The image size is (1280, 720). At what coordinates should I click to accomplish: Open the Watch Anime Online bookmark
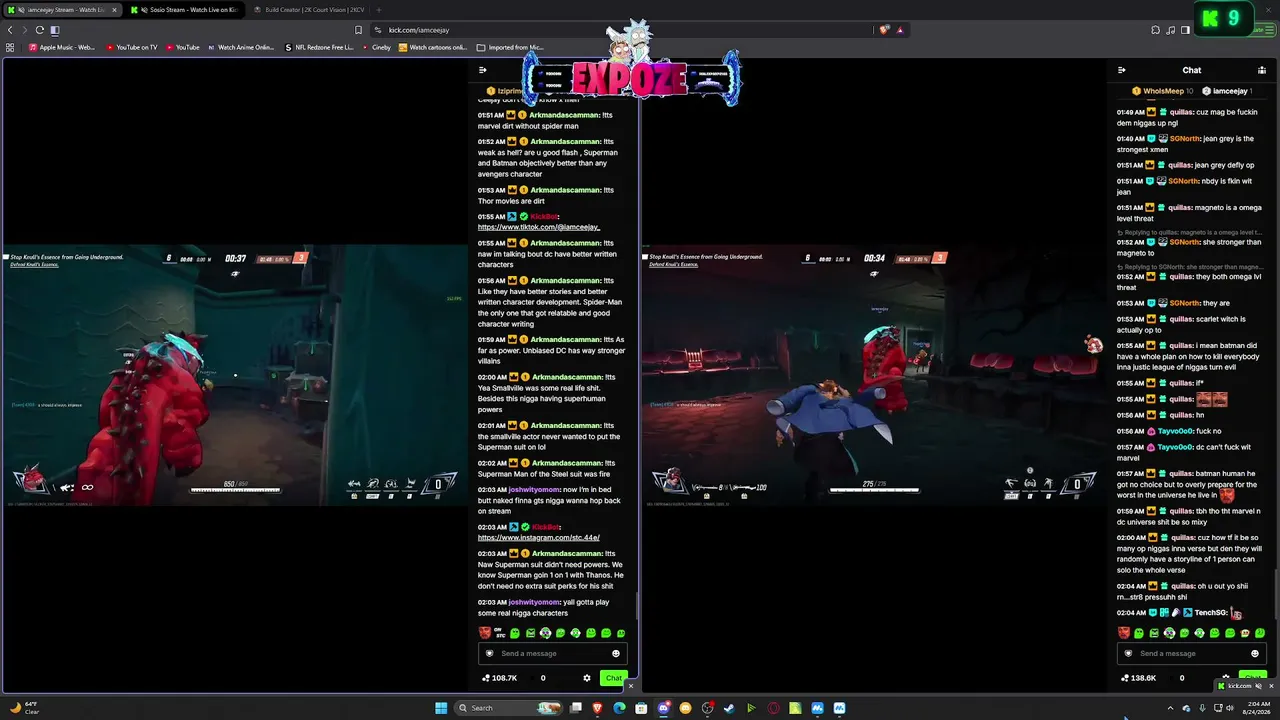241,47
